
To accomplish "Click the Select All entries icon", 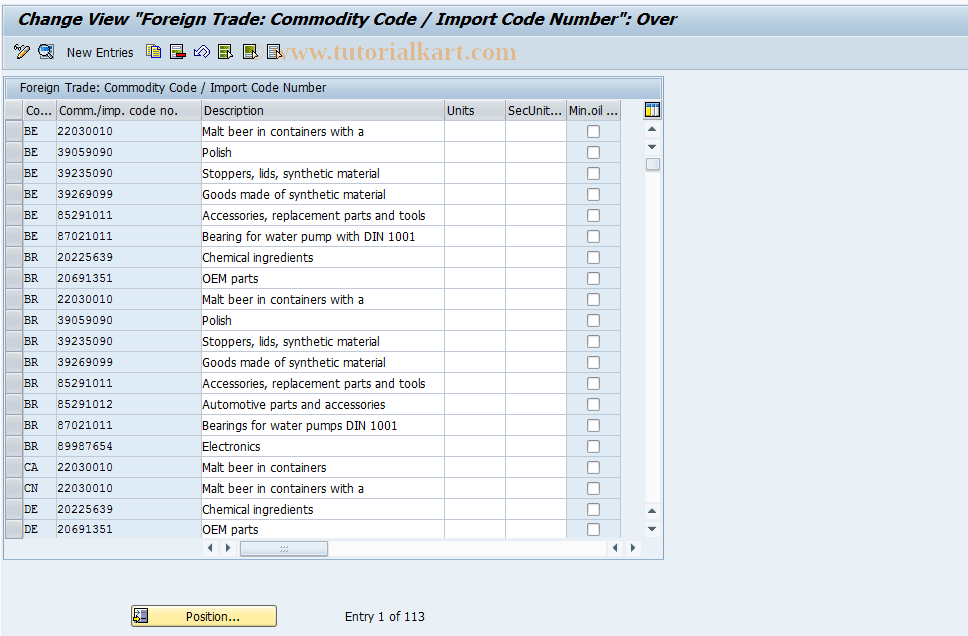I will click(x=225, y=51).
